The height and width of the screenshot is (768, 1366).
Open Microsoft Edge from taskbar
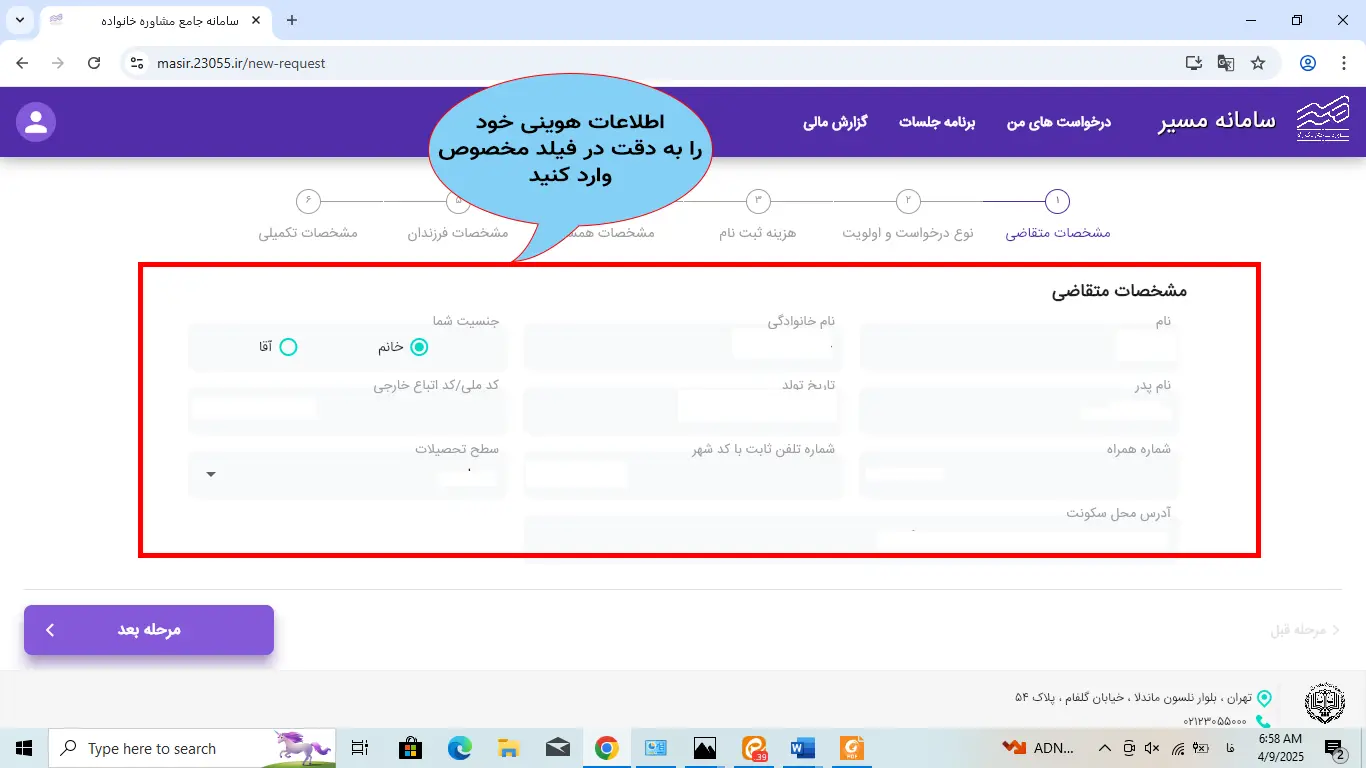(x=459, y=748)
